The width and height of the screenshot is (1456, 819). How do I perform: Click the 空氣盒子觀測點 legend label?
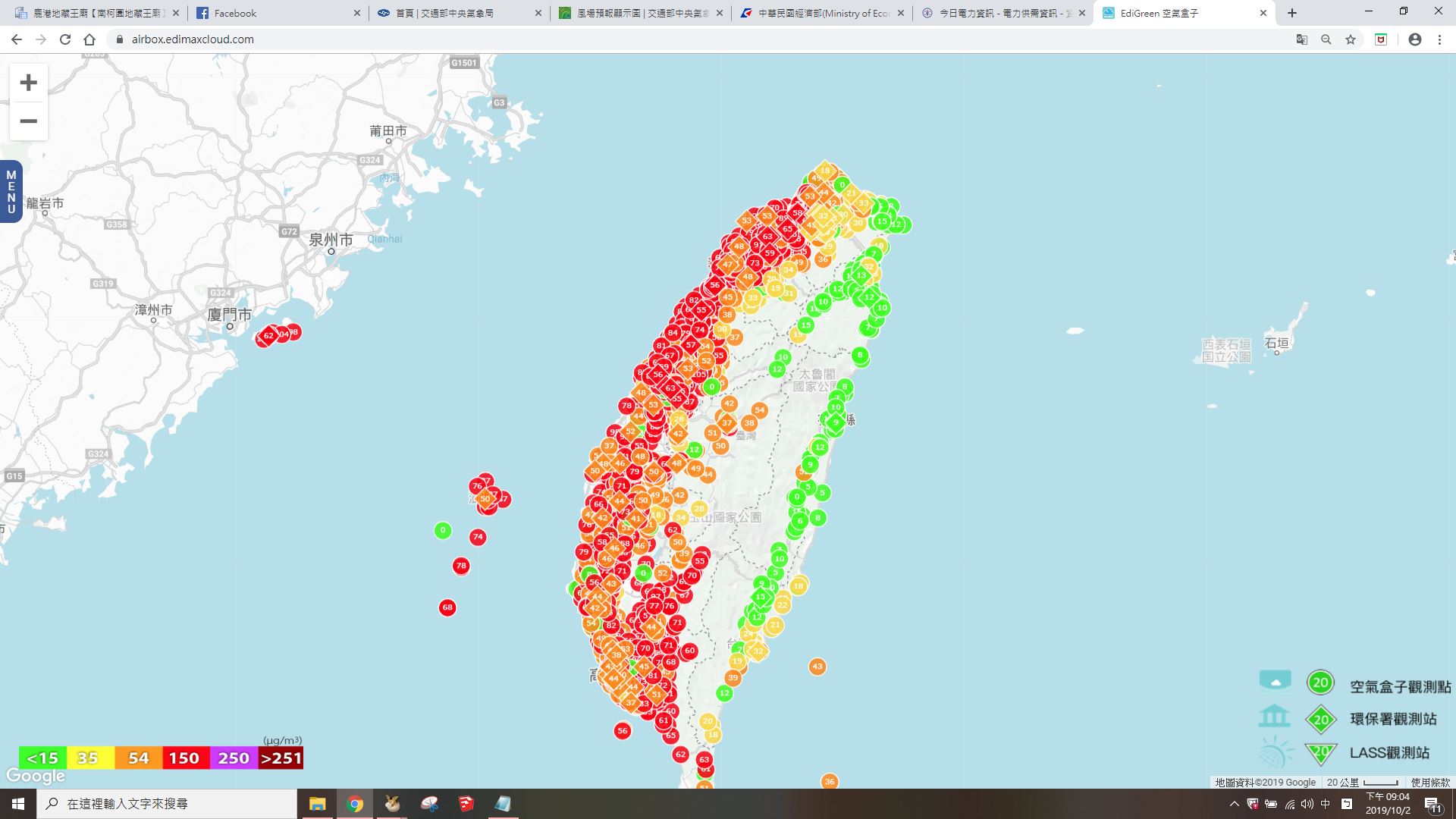coord(1400,686)
